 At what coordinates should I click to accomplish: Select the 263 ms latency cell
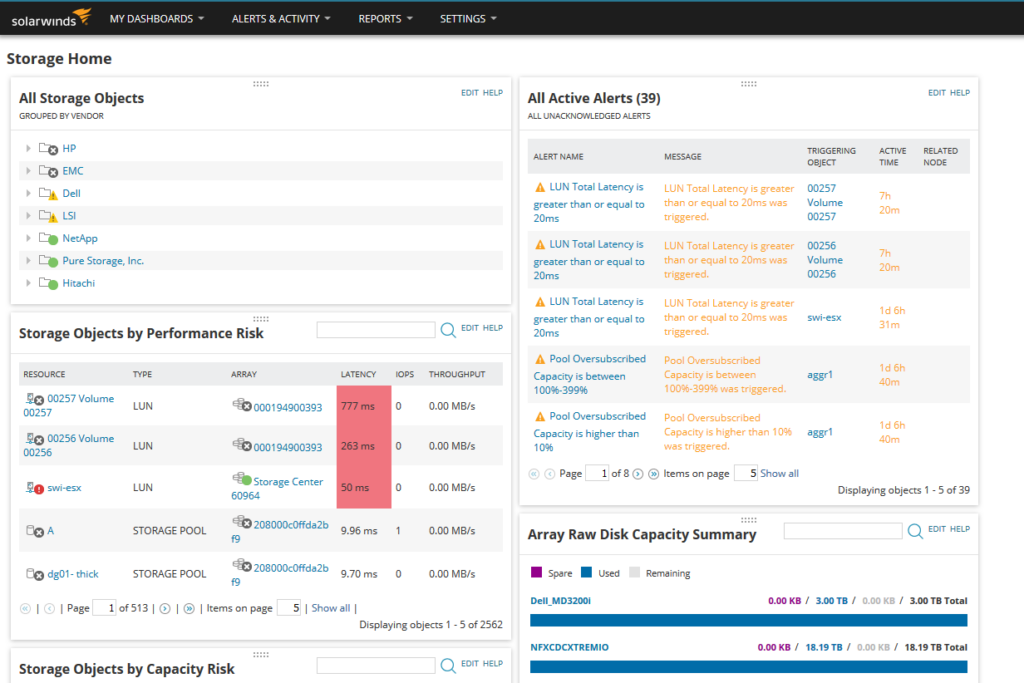coord(364,446)
